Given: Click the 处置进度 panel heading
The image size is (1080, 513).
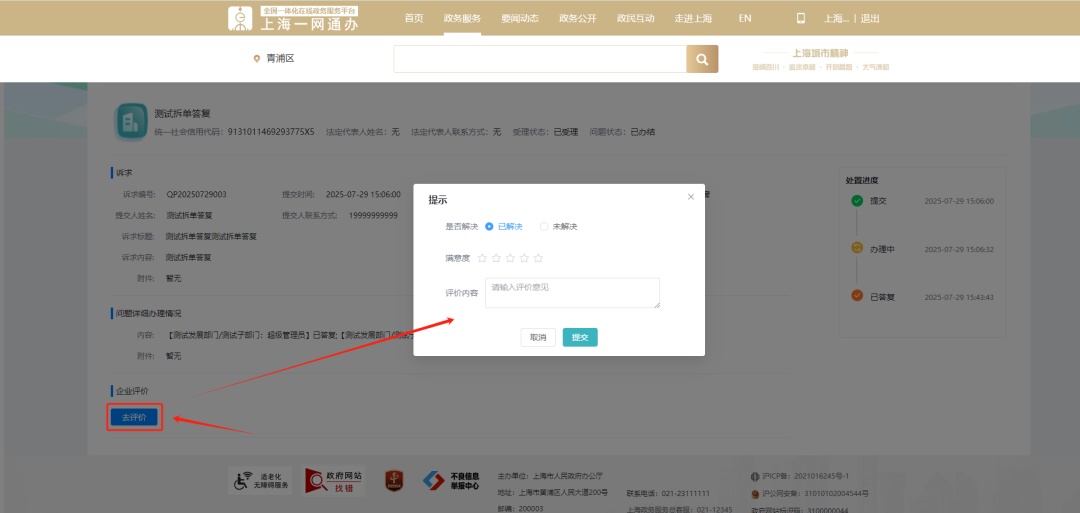Looking at the screenshot, I should coord(862,180).
